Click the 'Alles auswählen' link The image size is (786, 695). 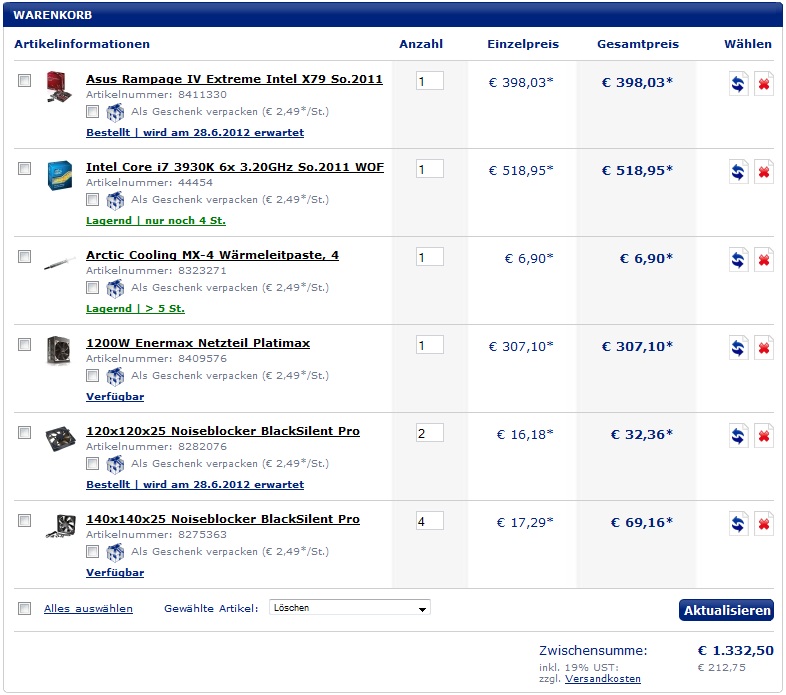pos(88,608)
